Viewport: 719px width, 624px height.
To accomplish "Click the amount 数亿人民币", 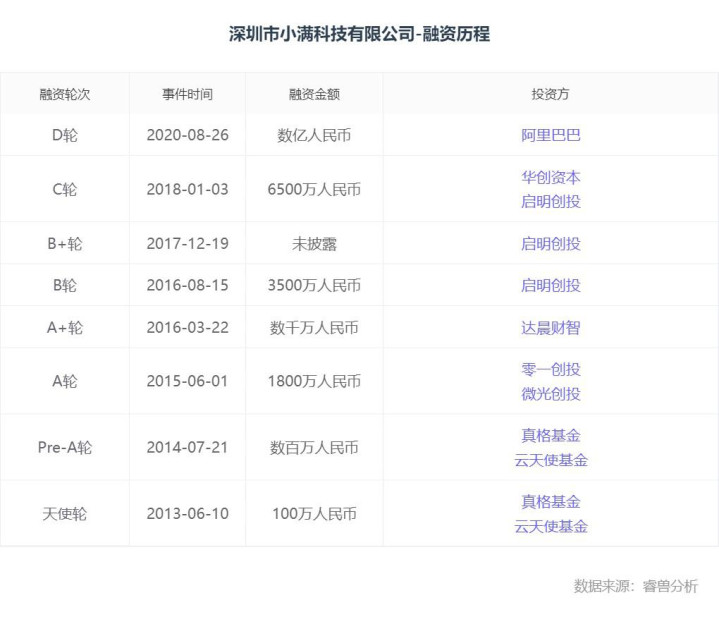I will [x=314, y=135].
